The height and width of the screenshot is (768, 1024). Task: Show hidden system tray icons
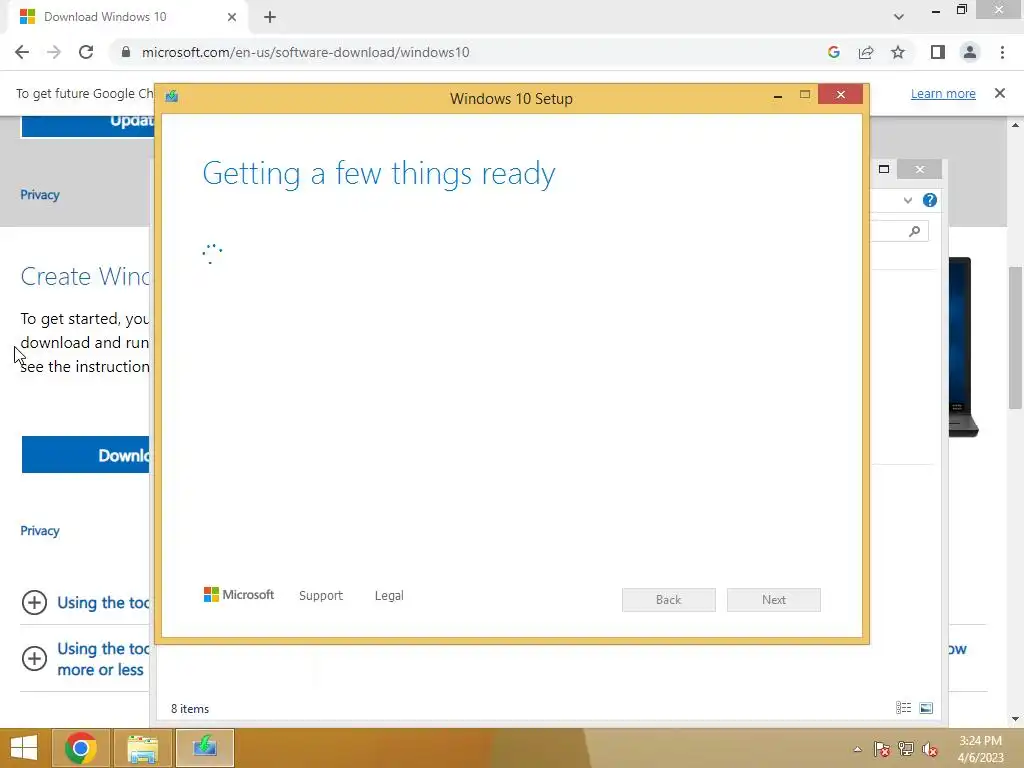pyautogui.click(x=857, y=749)
